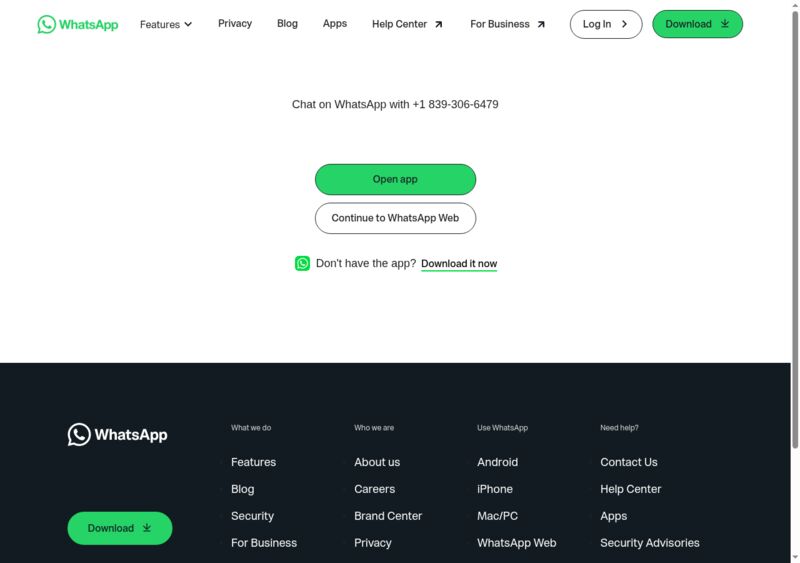Visit Security Advisories in footer
The width and height of the screenshot is (800, 563).
point(649,543)
